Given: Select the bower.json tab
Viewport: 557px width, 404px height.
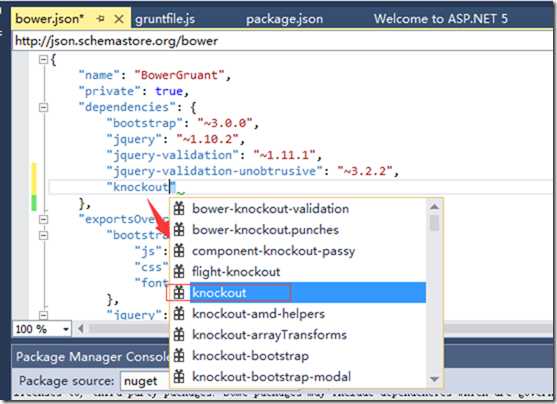Looking at the screenshot, I should tap(50, 18).
